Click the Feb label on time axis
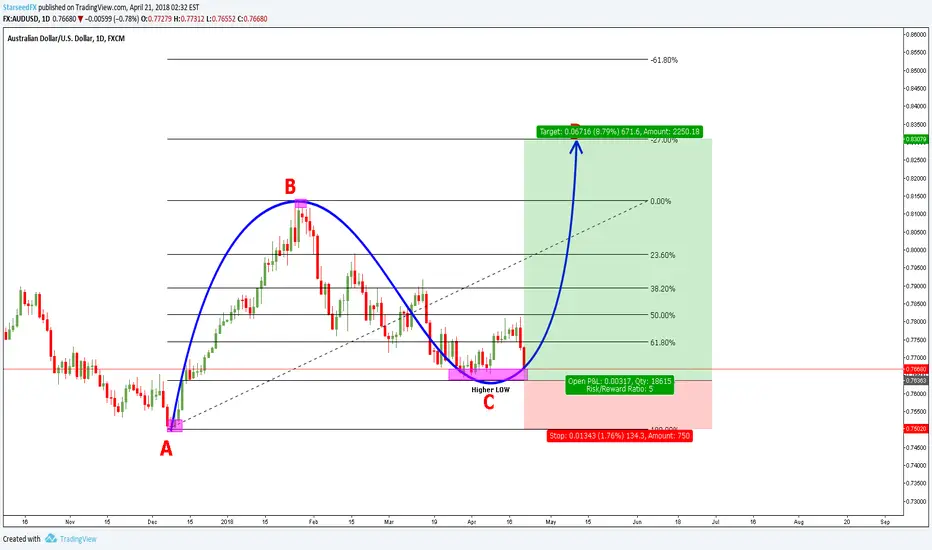The image size is (932, 550). tap(313, 522)
